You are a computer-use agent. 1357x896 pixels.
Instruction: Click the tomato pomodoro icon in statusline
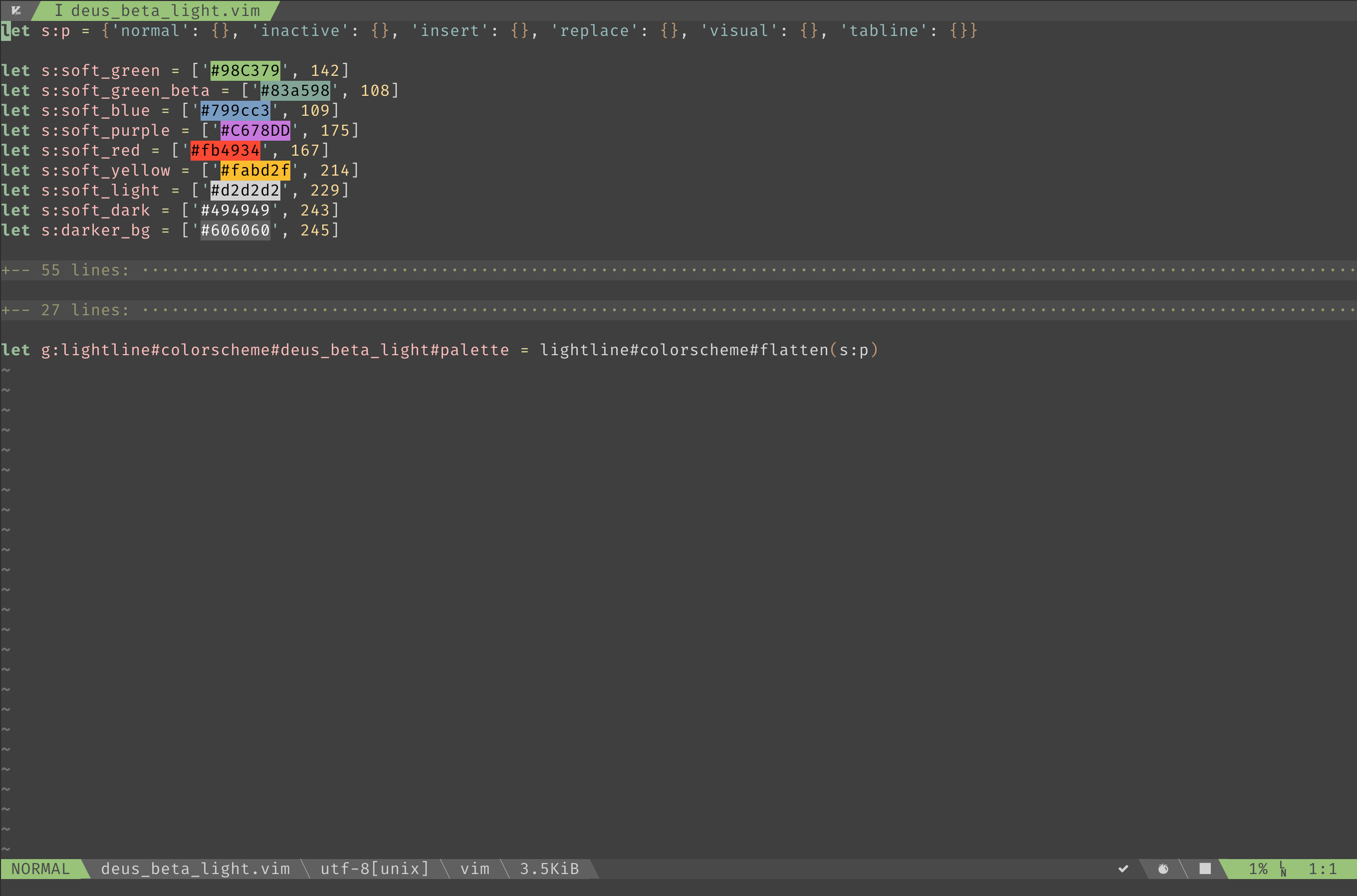[x=1163, y=869]
